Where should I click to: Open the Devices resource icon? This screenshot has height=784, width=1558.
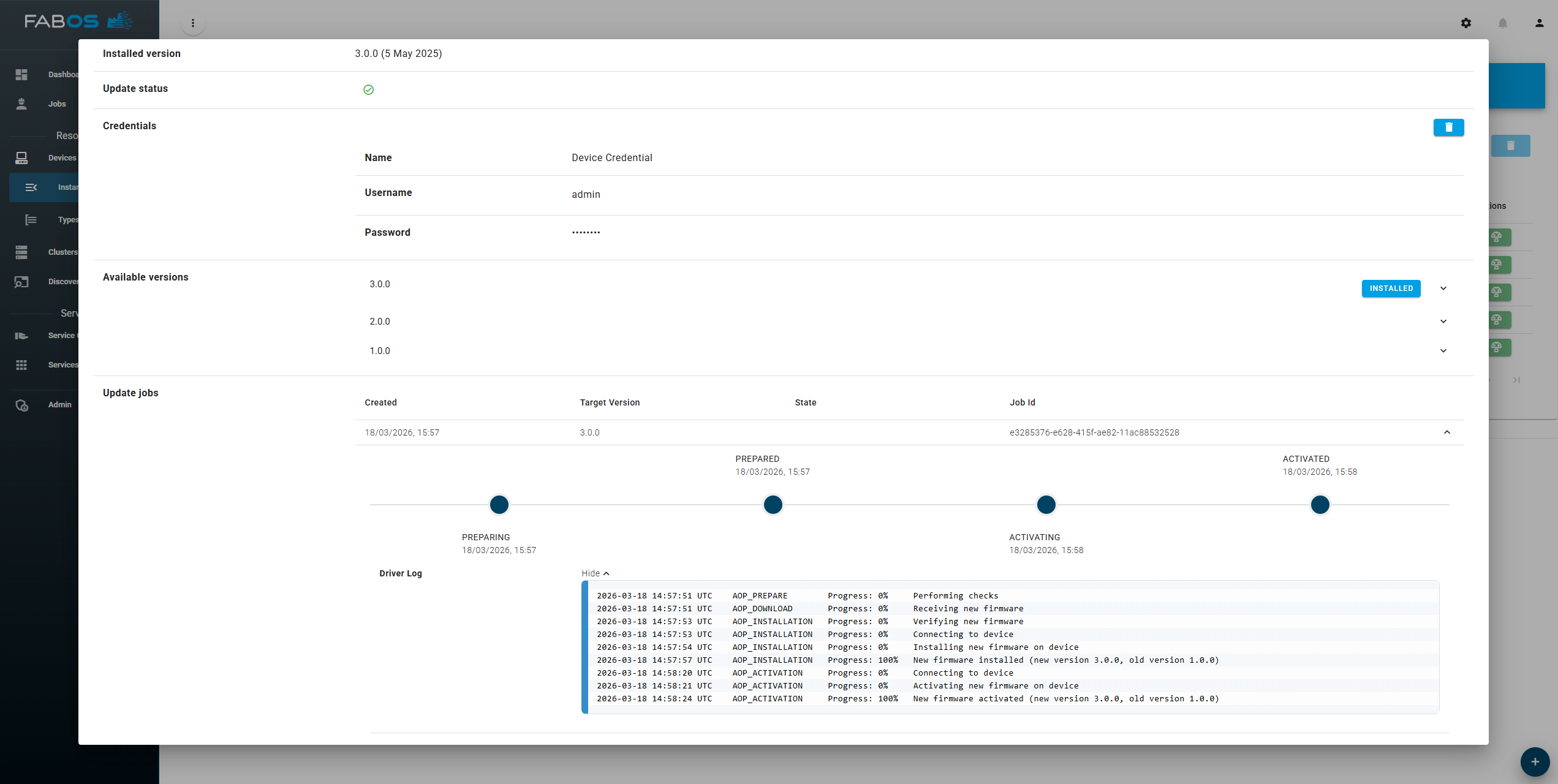[x=21, y=157]
